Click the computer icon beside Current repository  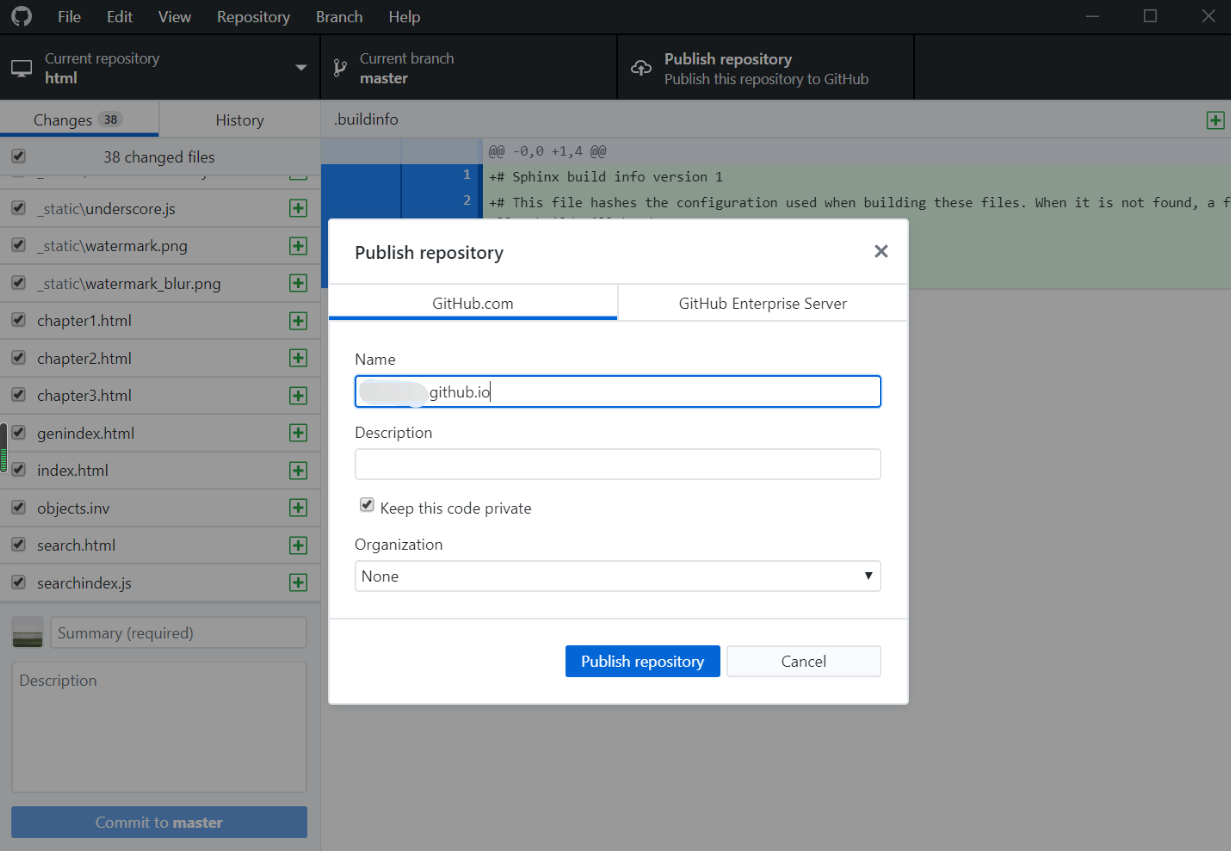21,68
